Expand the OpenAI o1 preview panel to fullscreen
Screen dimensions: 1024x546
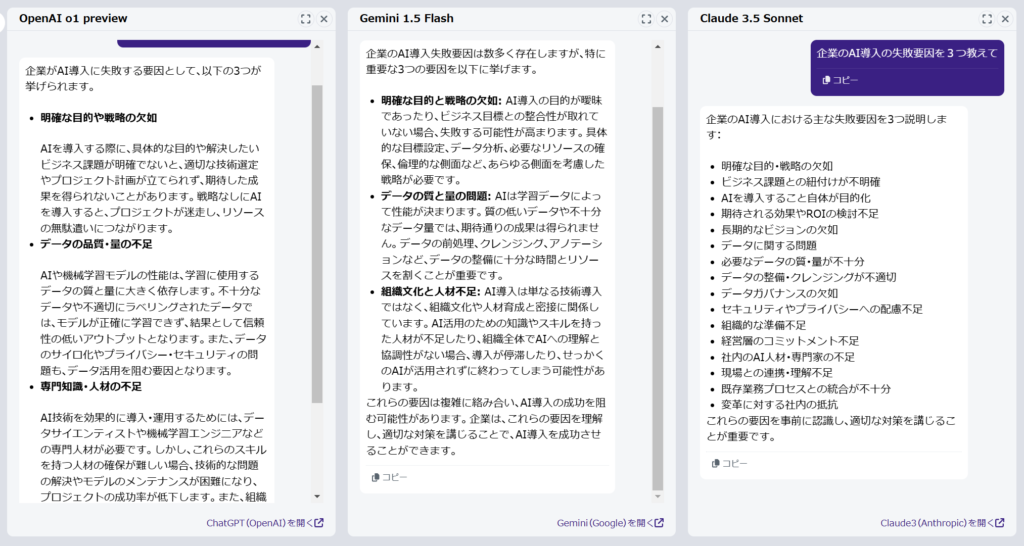point(306,19)
